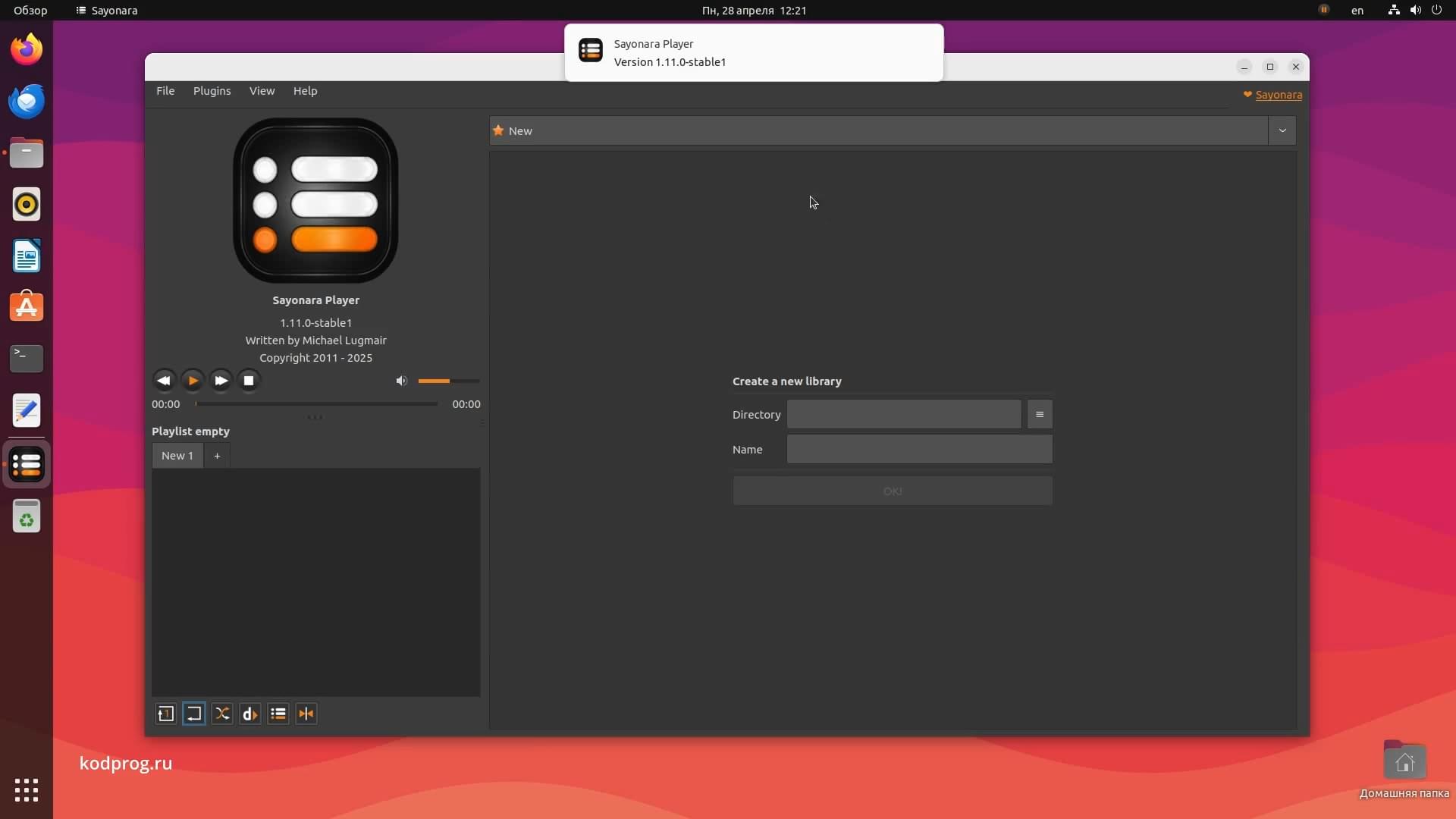Click the top bar sound icon
1456x819 pixels.
click(1415, 11)
